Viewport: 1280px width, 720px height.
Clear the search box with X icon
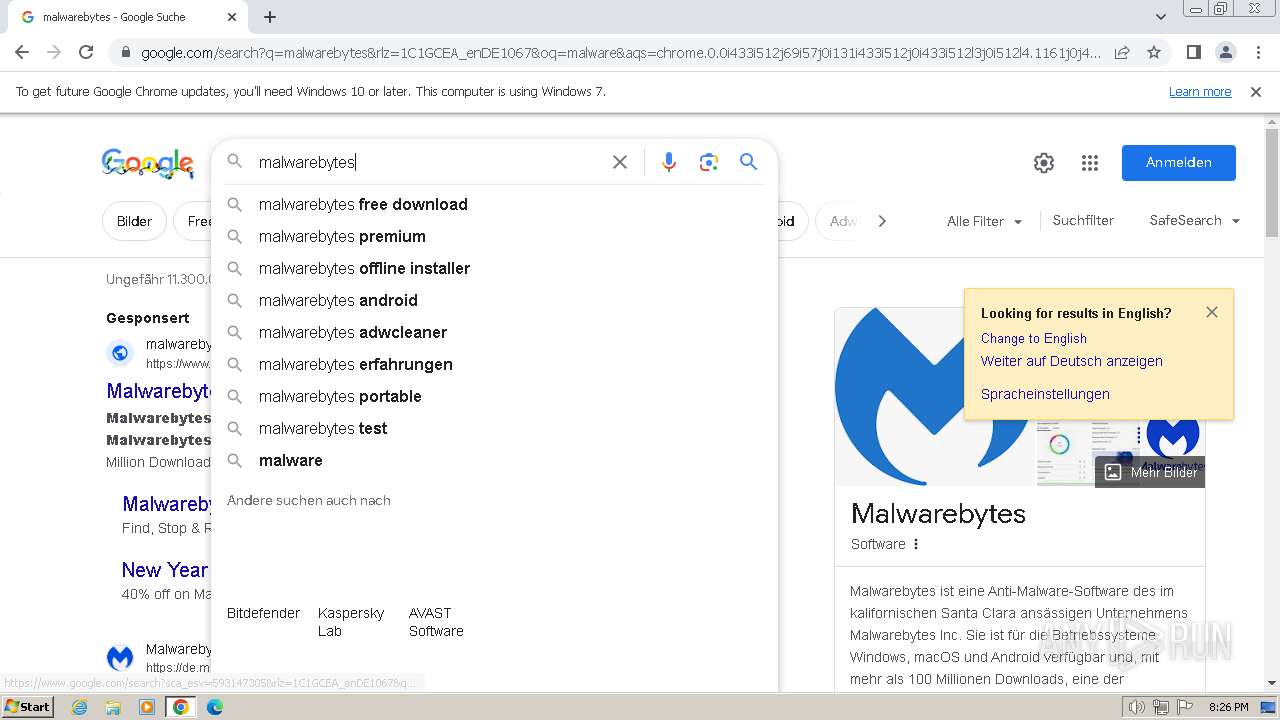pyautogui.click(x=620, y=162)
